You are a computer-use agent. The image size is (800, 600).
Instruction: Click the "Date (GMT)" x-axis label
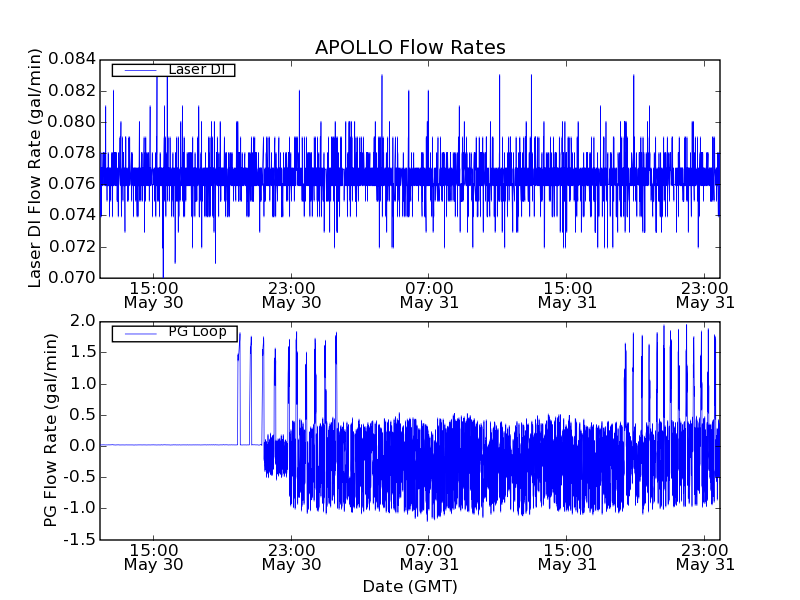(x=410, y=586)
